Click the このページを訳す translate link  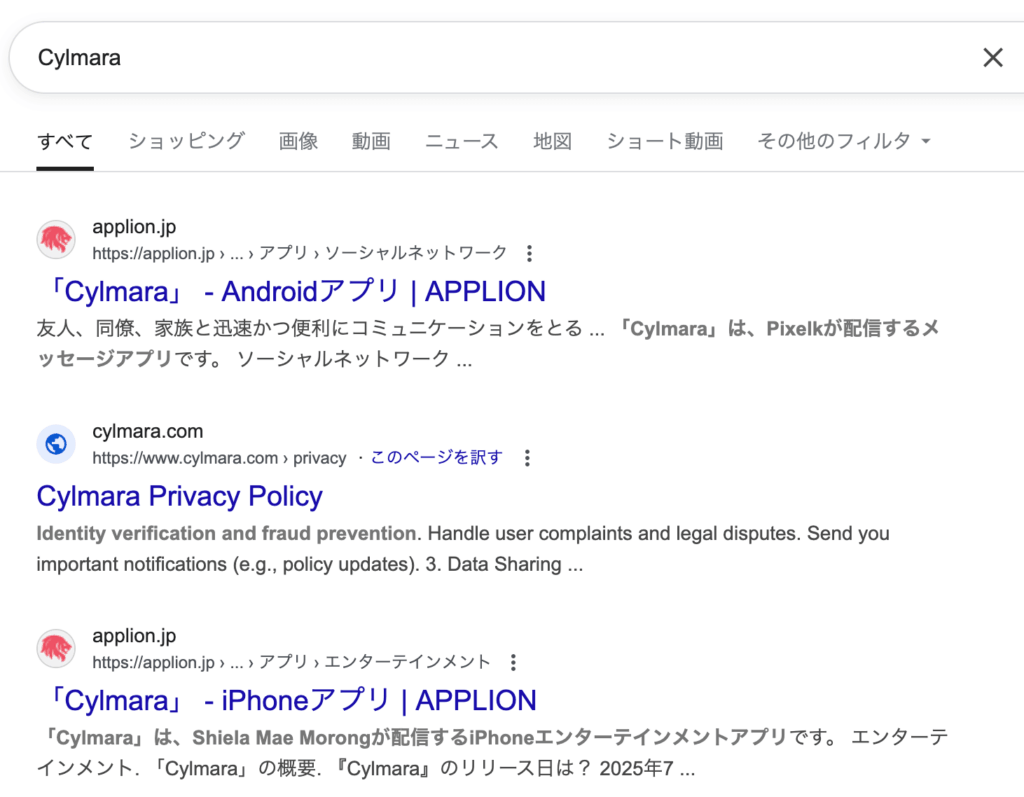436,457
